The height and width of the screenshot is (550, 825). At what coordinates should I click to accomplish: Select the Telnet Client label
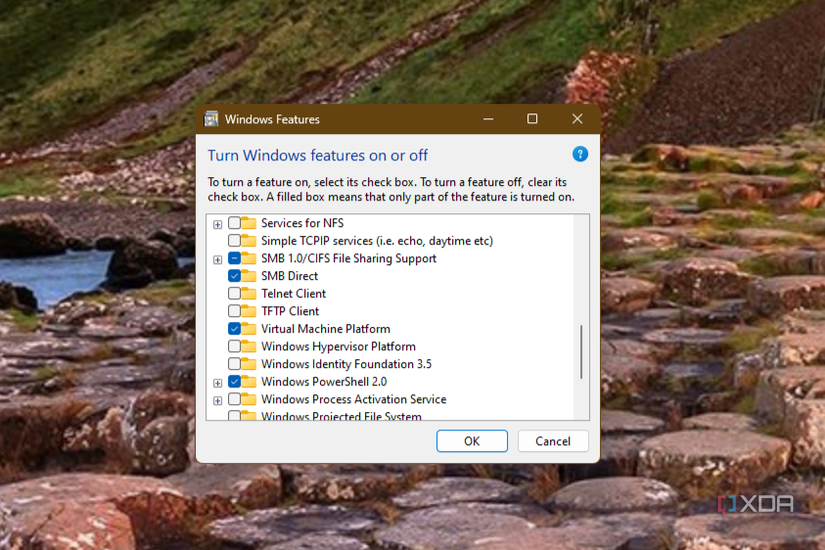click(x=294, y=294)
